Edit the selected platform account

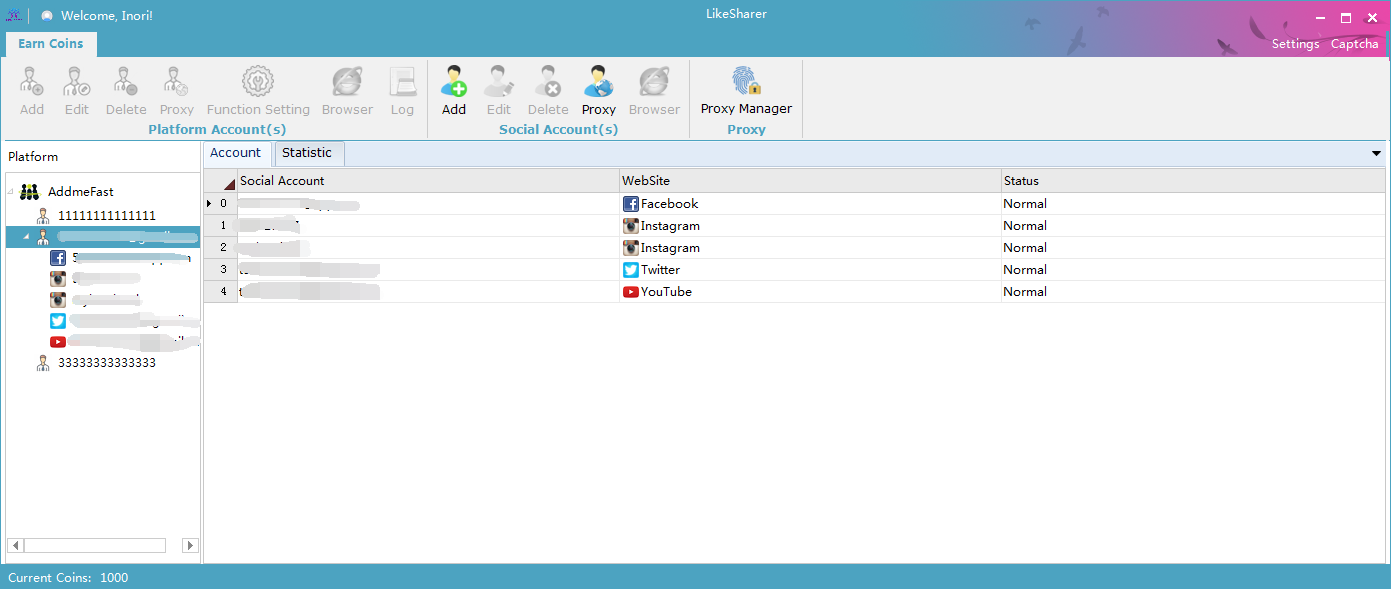(x=77, y=91)
